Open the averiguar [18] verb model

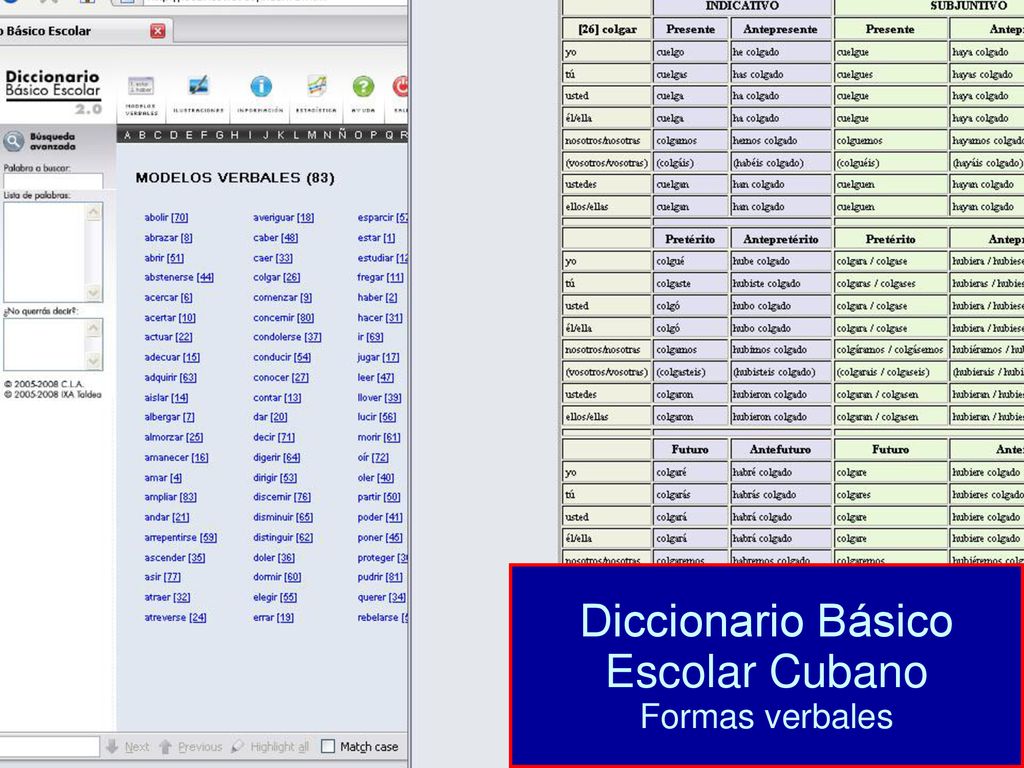283,217
